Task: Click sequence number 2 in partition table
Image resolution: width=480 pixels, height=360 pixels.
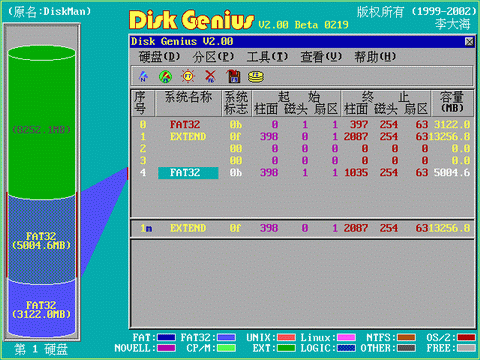Action: click(143, 149)
